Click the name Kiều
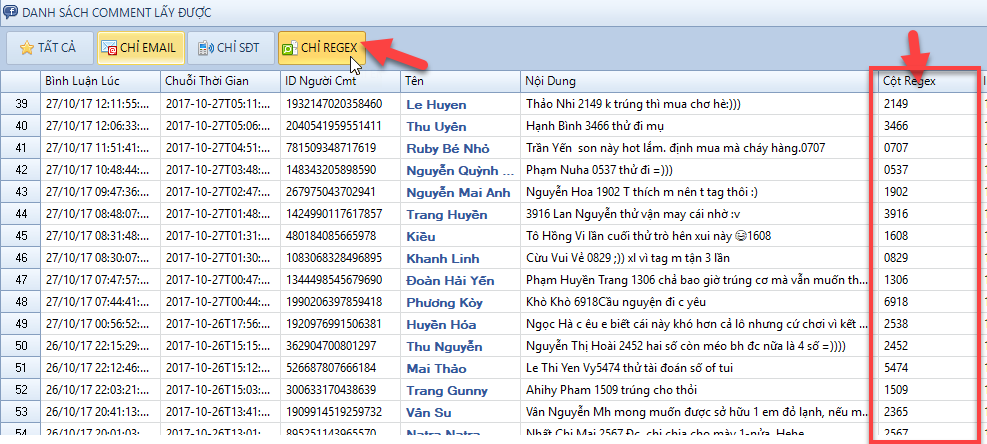Image resolution: width=987 pixels, height=444 pixels. coord(420,237)
